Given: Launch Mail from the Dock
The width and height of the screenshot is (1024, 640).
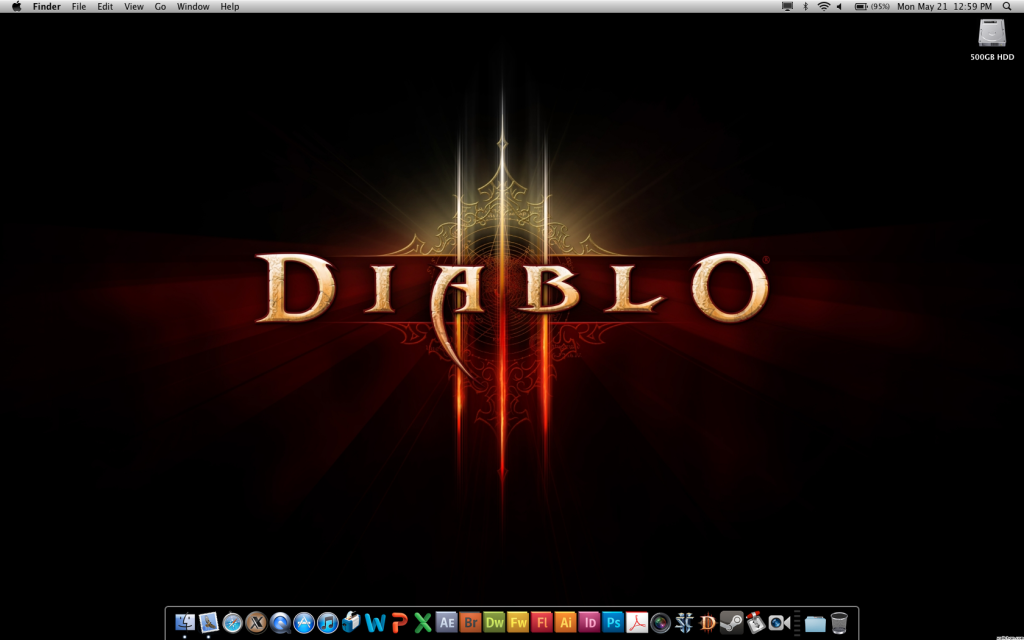Looking at the screenshot, I should click(x=208, y=622).
